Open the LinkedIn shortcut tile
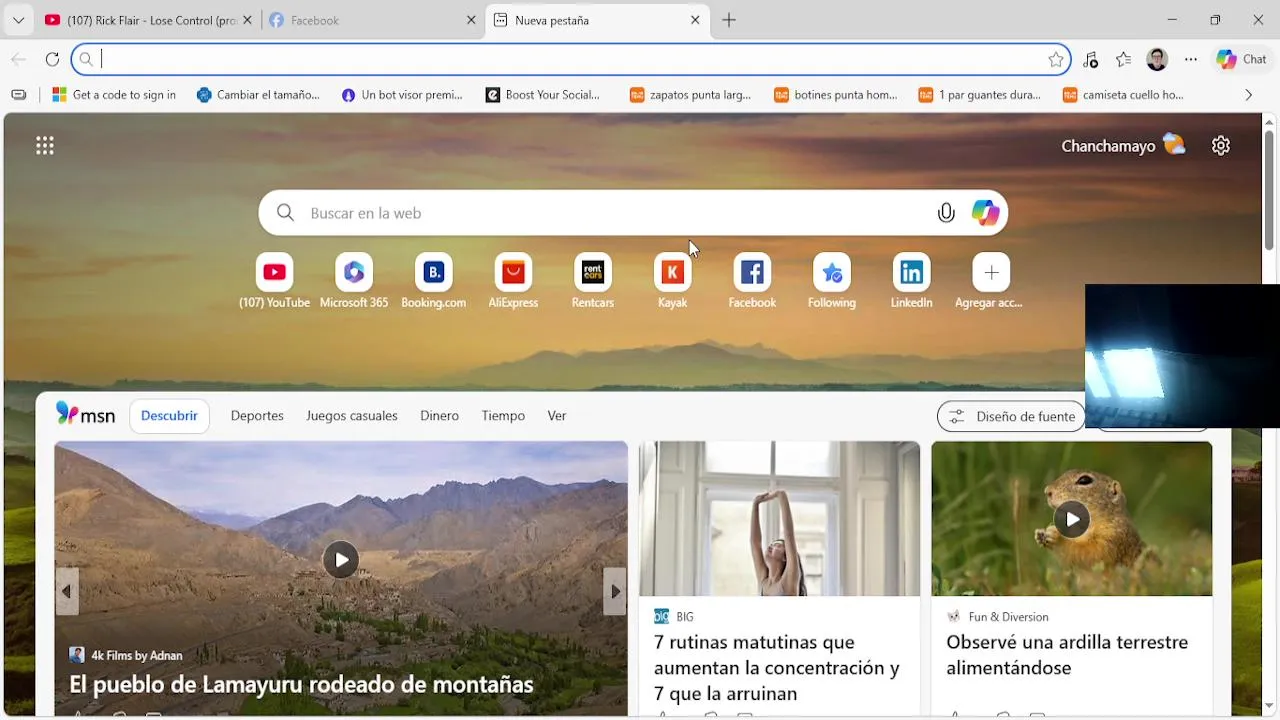Viewport: 1280px width, 720px height. point(912,272)
